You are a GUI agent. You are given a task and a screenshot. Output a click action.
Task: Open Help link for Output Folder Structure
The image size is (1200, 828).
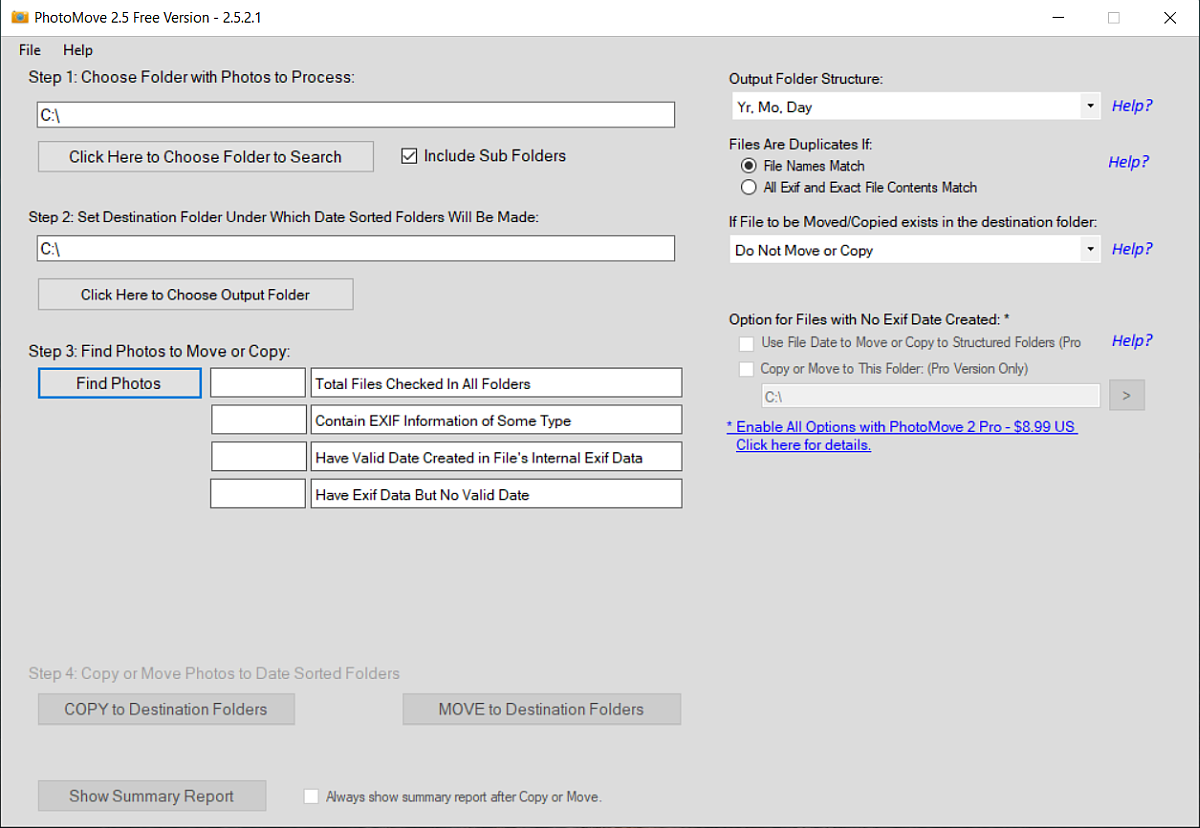point(1132,105)
